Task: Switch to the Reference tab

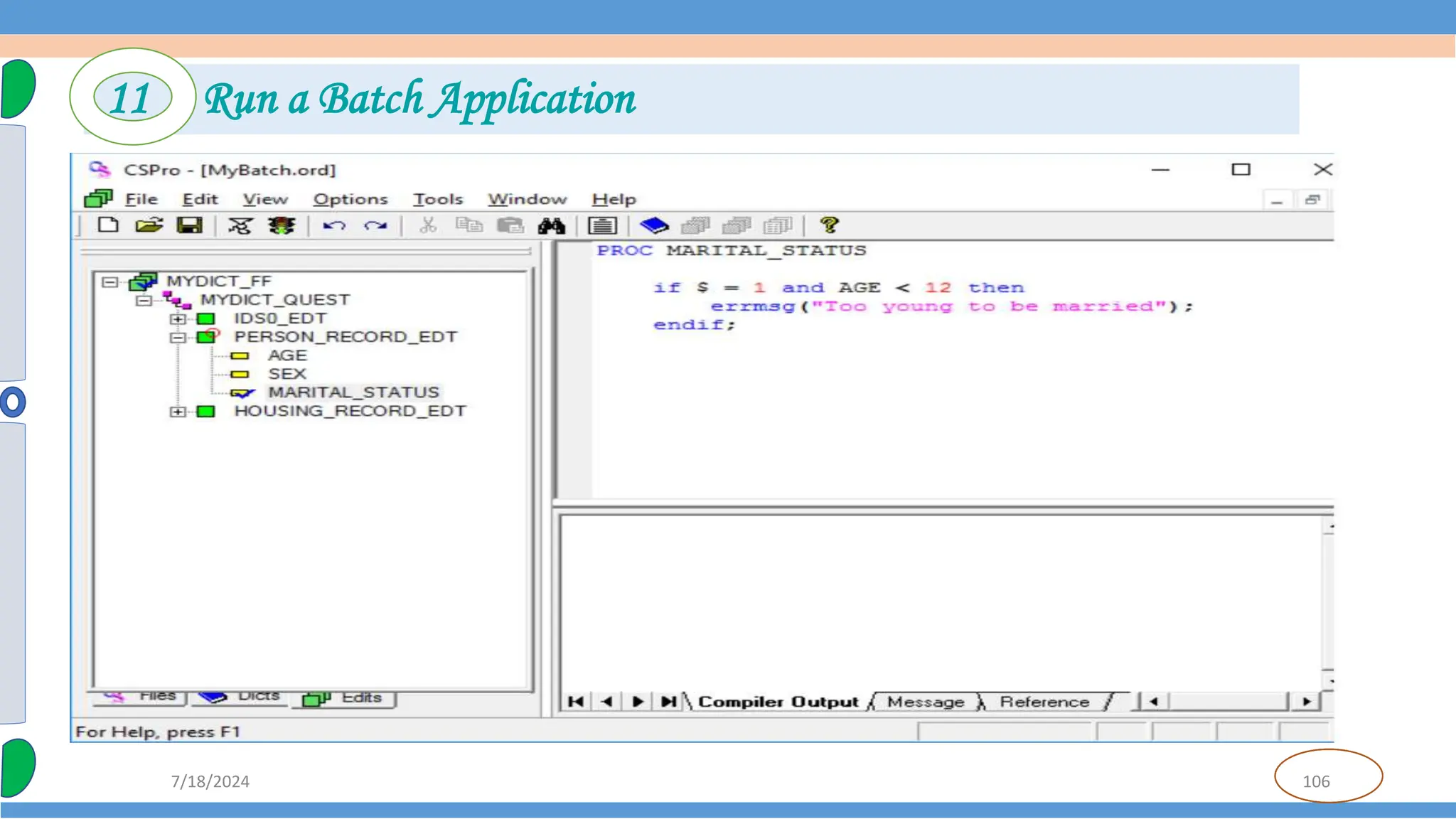Action: pos(1044,702)
